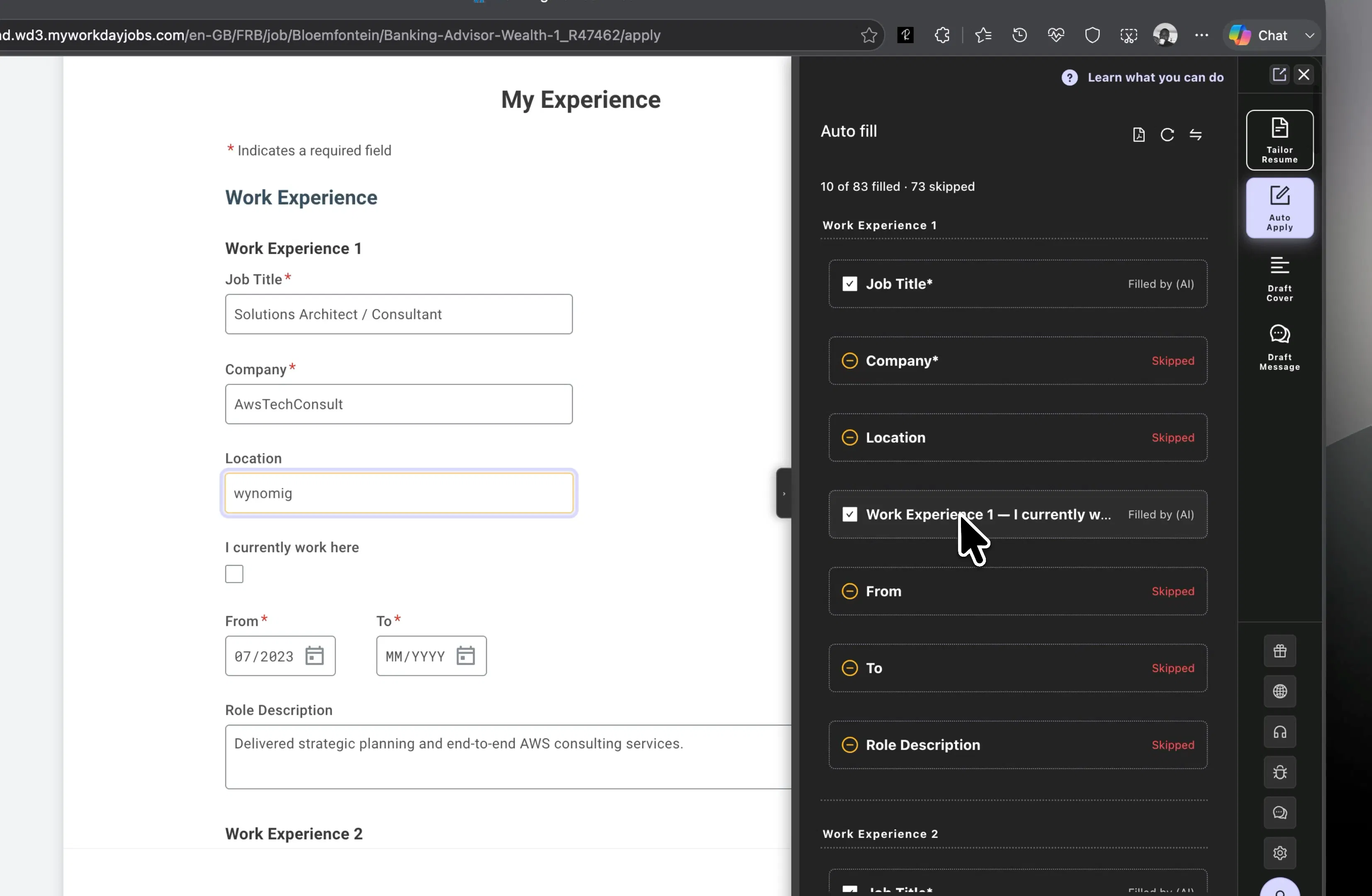Open the shield tracking prevention icon

[x=1092, y=35]
